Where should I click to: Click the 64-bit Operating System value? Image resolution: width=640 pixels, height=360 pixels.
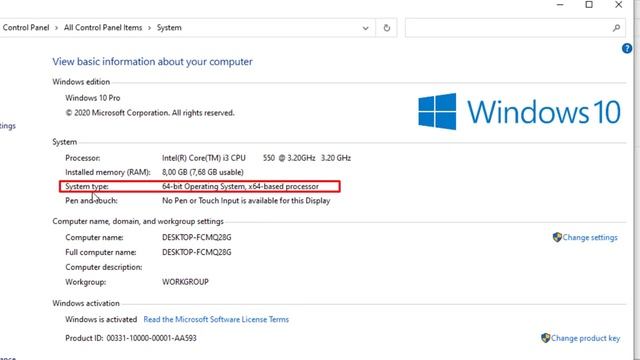tap(240, 187)
